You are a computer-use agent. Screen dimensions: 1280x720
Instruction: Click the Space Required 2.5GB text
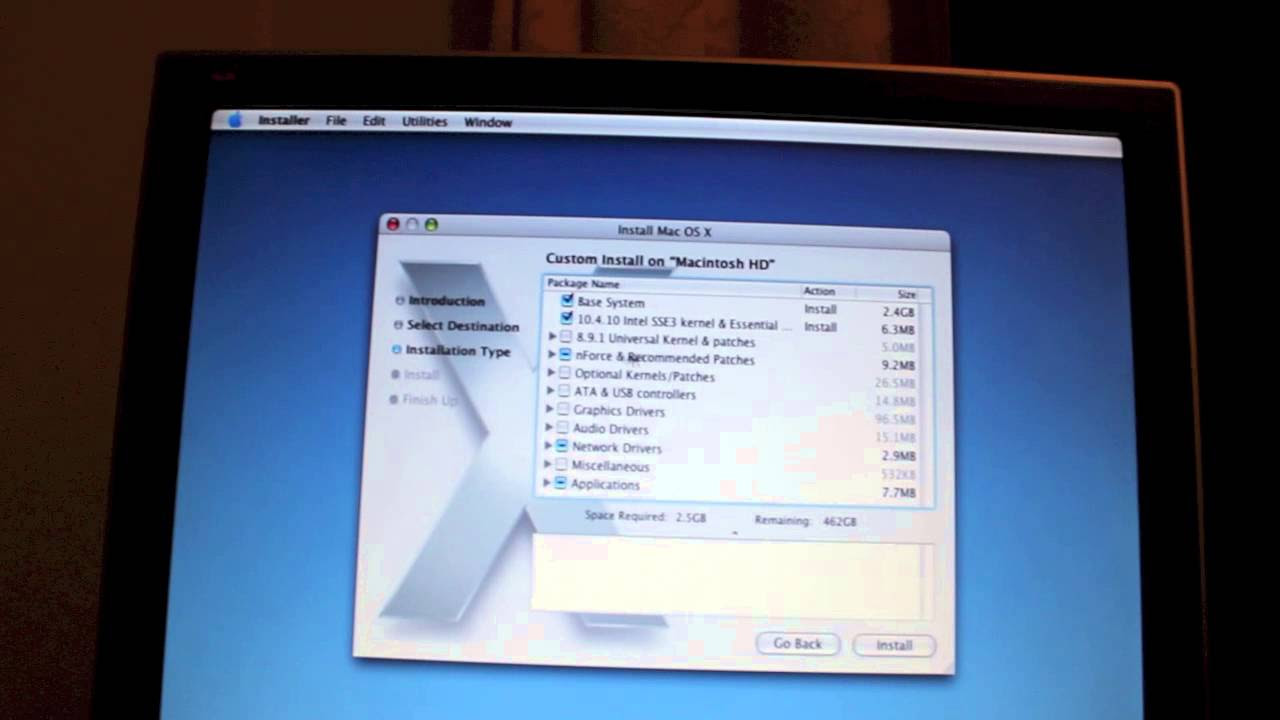(645, 517)
